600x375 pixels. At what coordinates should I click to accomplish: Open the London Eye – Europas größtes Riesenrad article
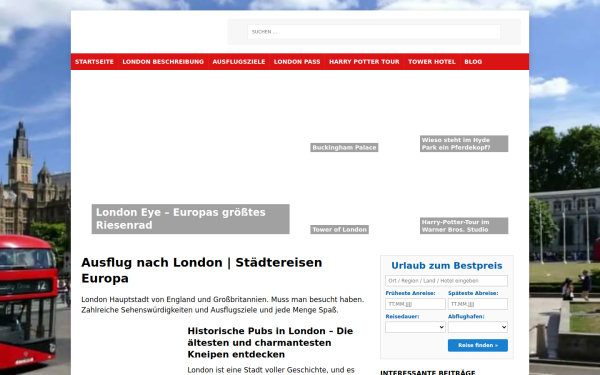click(191, 219)
